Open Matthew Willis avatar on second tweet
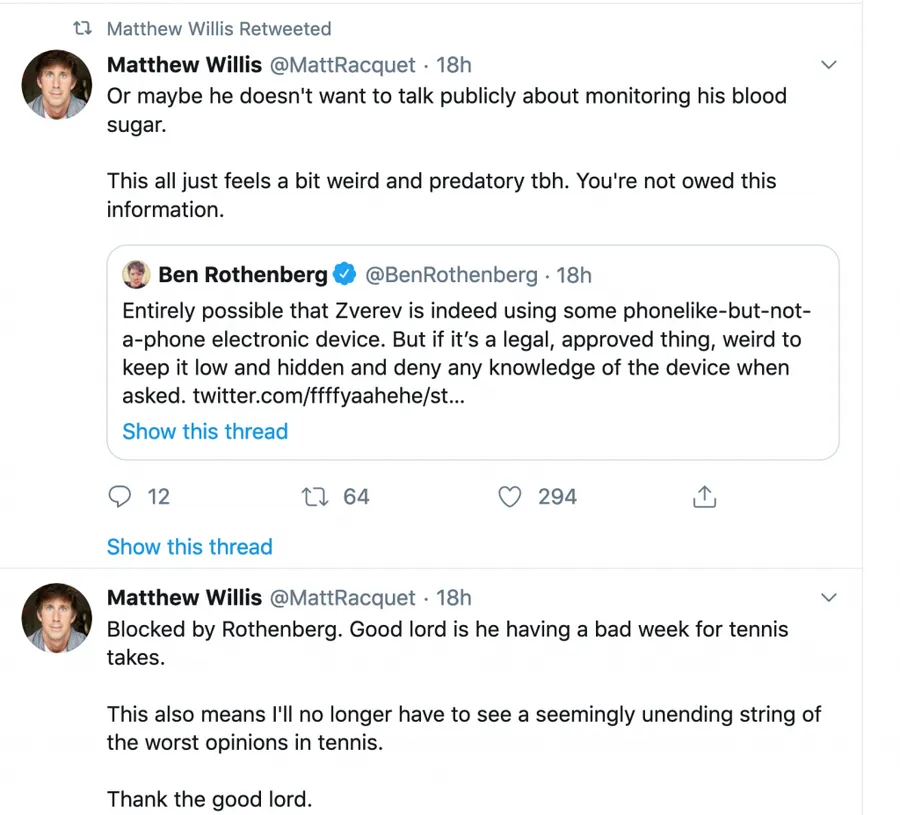 [x=57, y=618]
